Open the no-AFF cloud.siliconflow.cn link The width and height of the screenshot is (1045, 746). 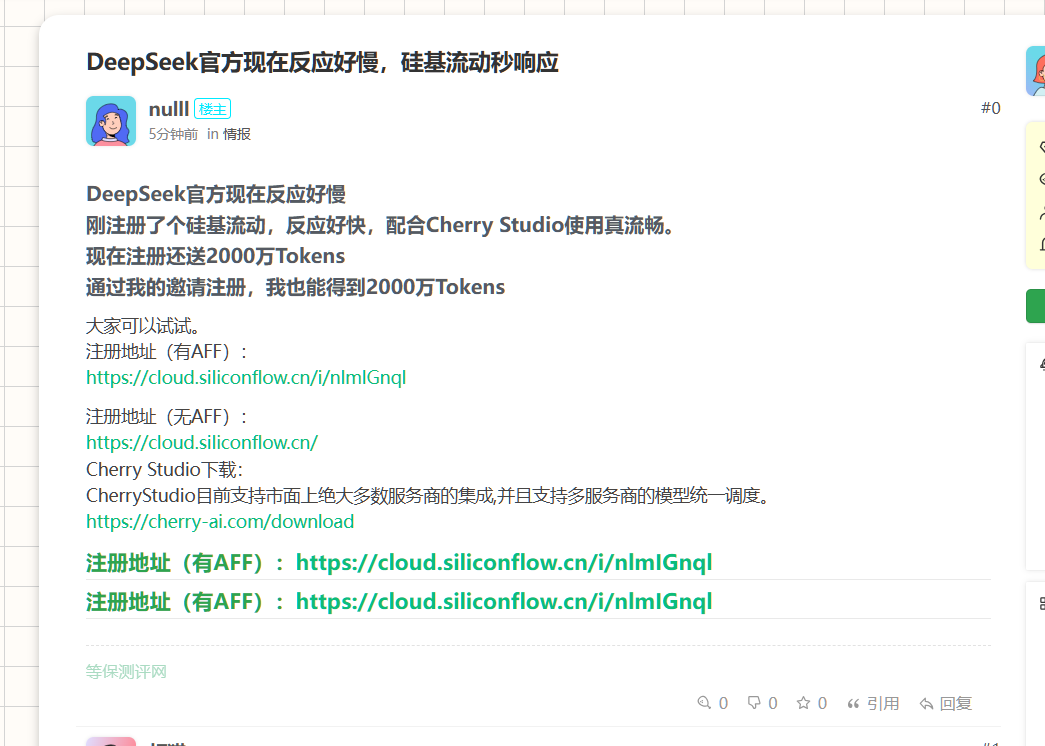[x=202, y=442]
